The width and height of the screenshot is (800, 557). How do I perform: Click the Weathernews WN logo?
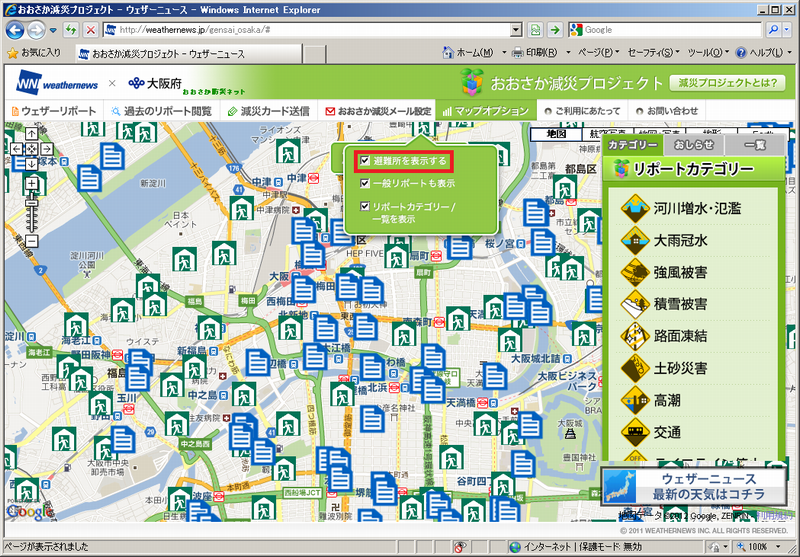[57, 83]
